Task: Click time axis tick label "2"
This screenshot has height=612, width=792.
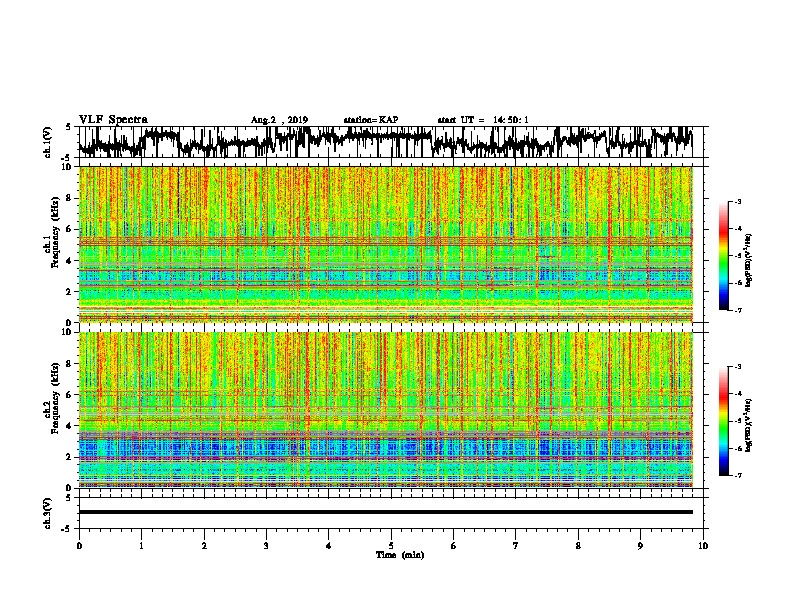Action: 204,546
